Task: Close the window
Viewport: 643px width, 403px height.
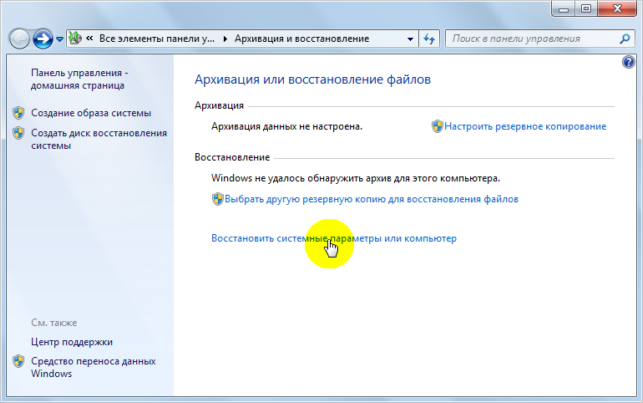Action: pos(617,9)
